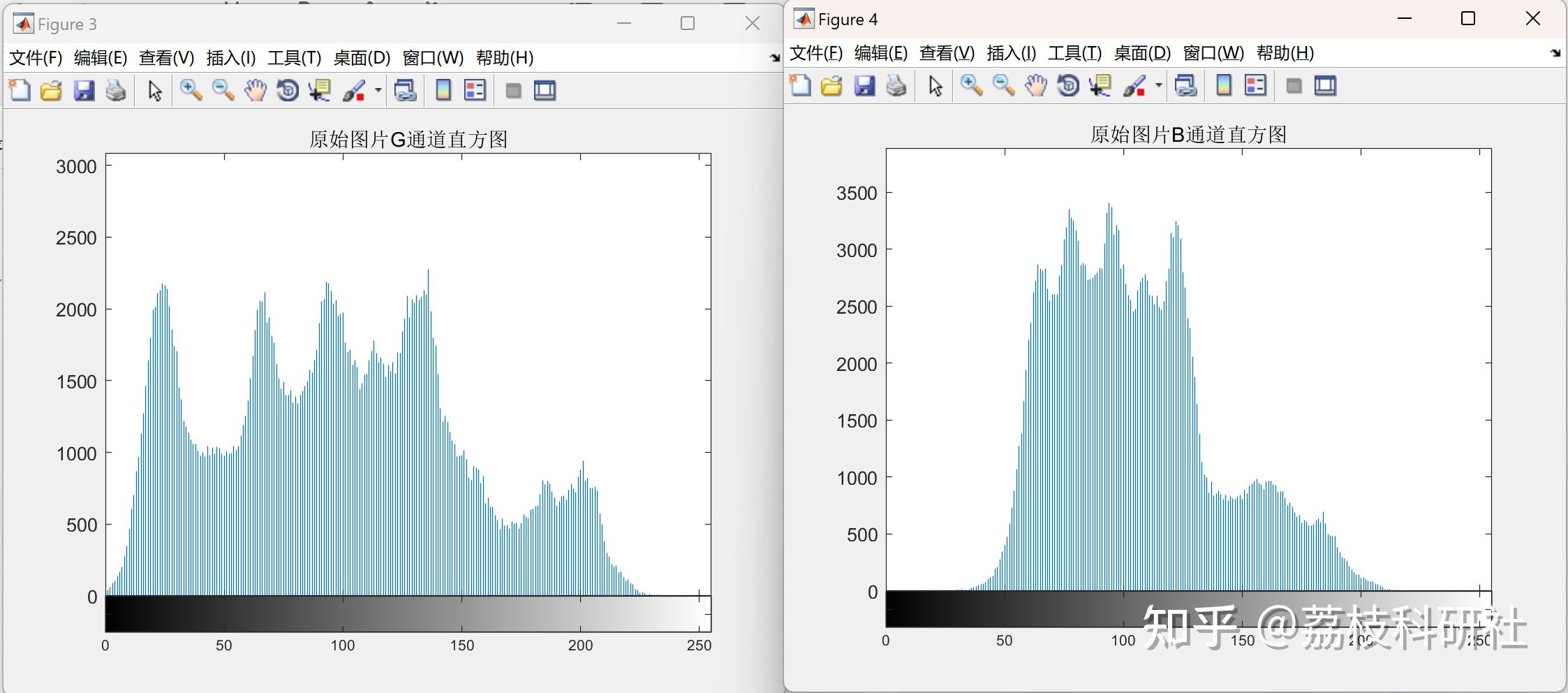The width and height of the screenshot is (1568, 693).
Task: Expand brush color dropdown in Figure 3
Action: point(378,90)
